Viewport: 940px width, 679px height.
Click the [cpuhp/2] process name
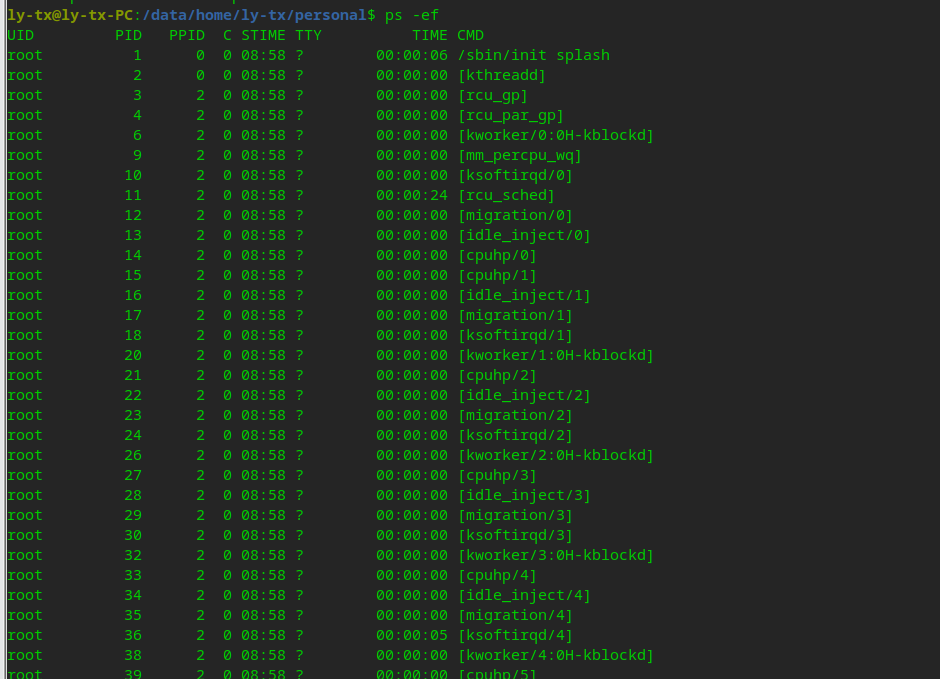498,375
